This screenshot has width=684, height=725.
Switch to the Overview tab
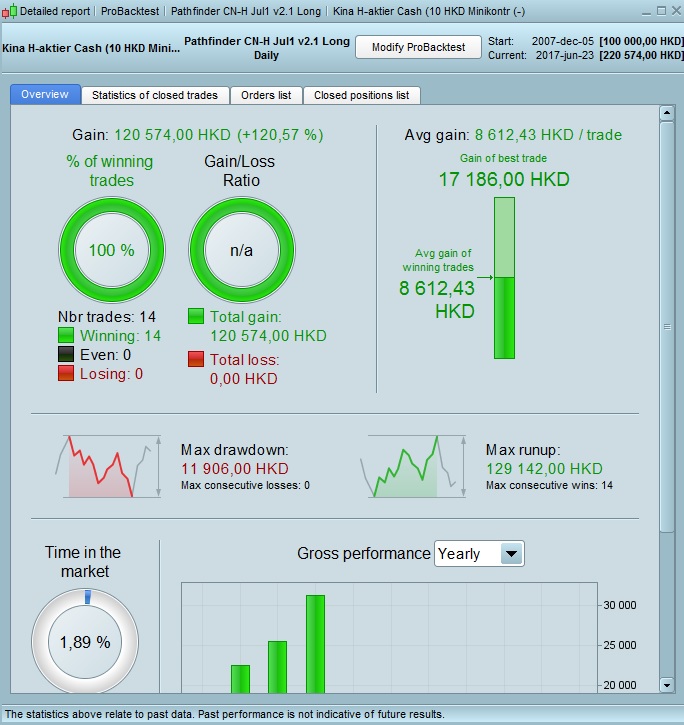pyautogui.click(x=45, y=94)
